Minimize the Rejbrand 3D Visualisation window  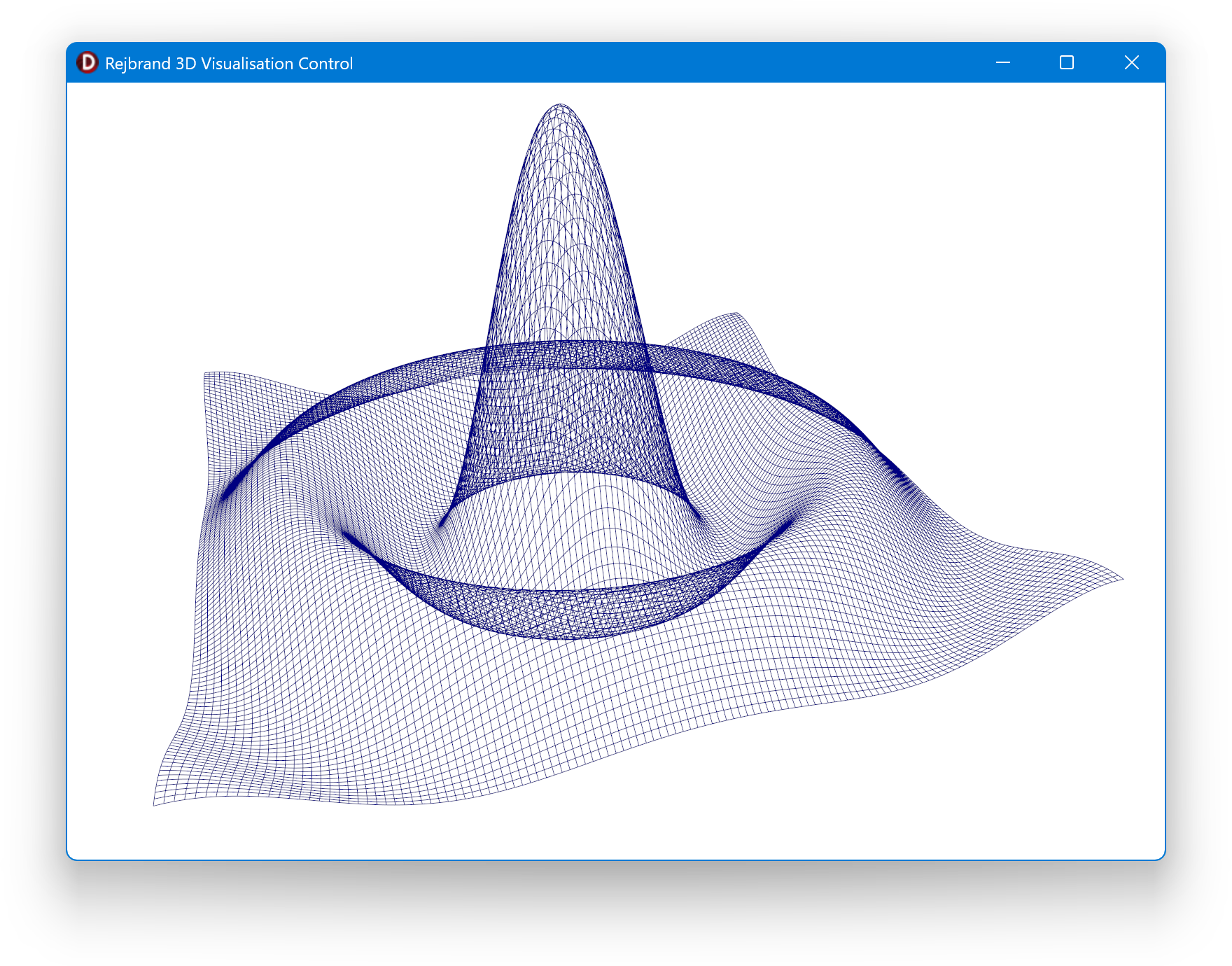(x=1002, y=63)
